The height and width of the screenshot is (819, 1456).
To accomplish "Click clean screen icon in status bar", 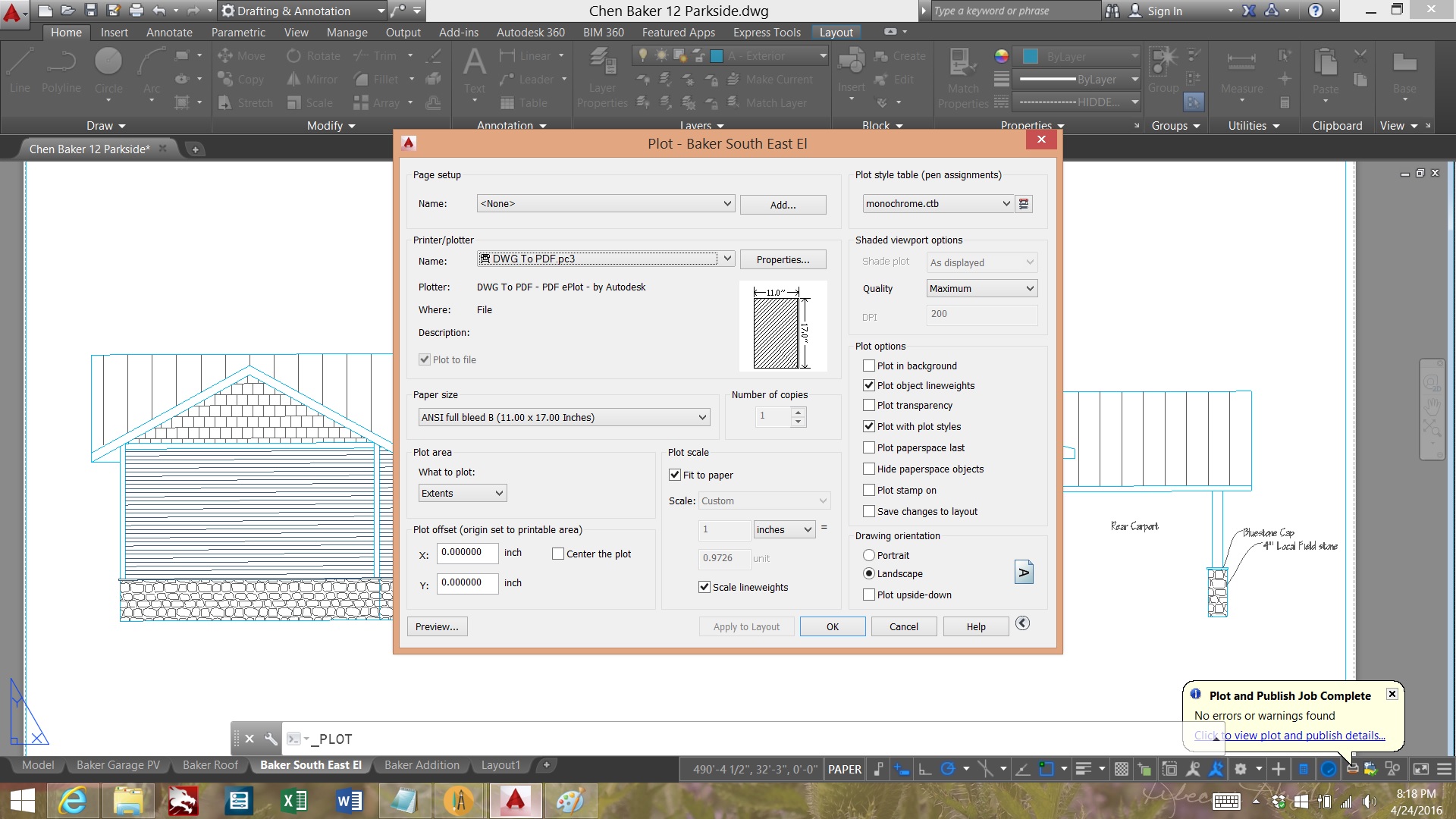I will point(1421,769).
